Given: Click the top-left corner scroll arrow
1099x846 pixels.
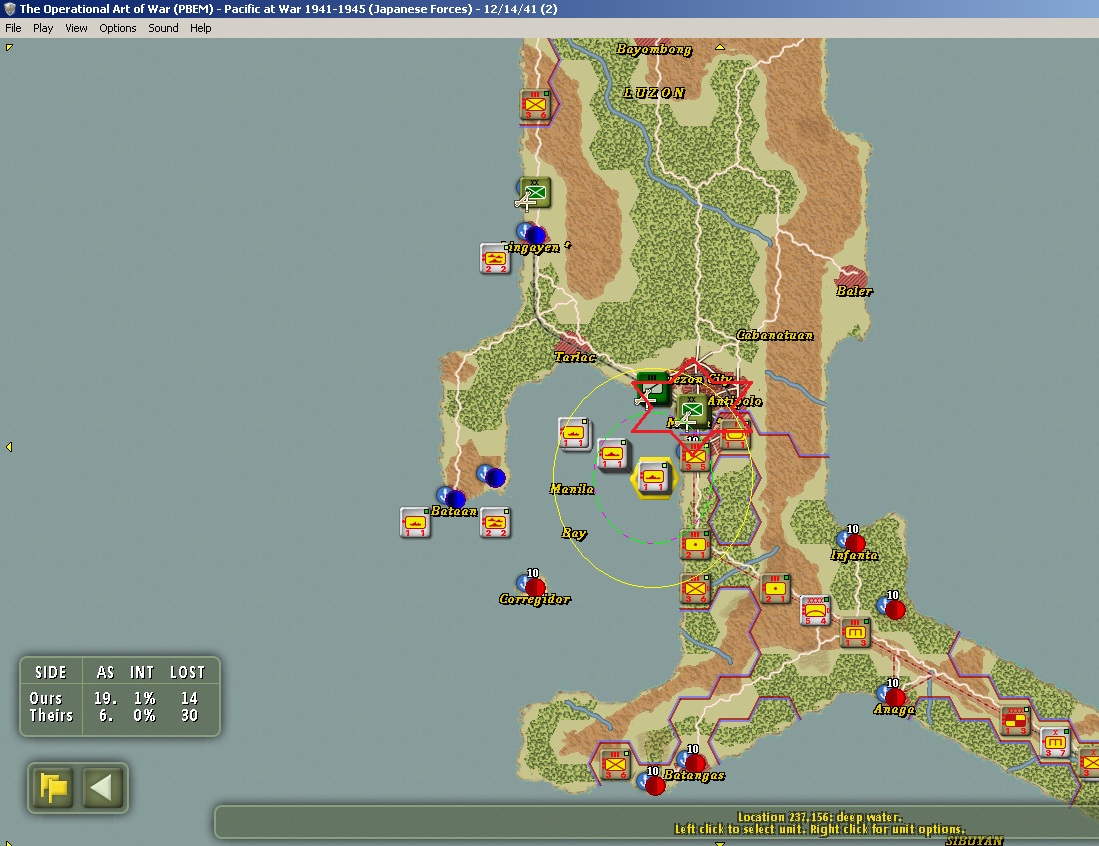Looking at the screenshot, I should pyautogui.click(x=9, y=47).
